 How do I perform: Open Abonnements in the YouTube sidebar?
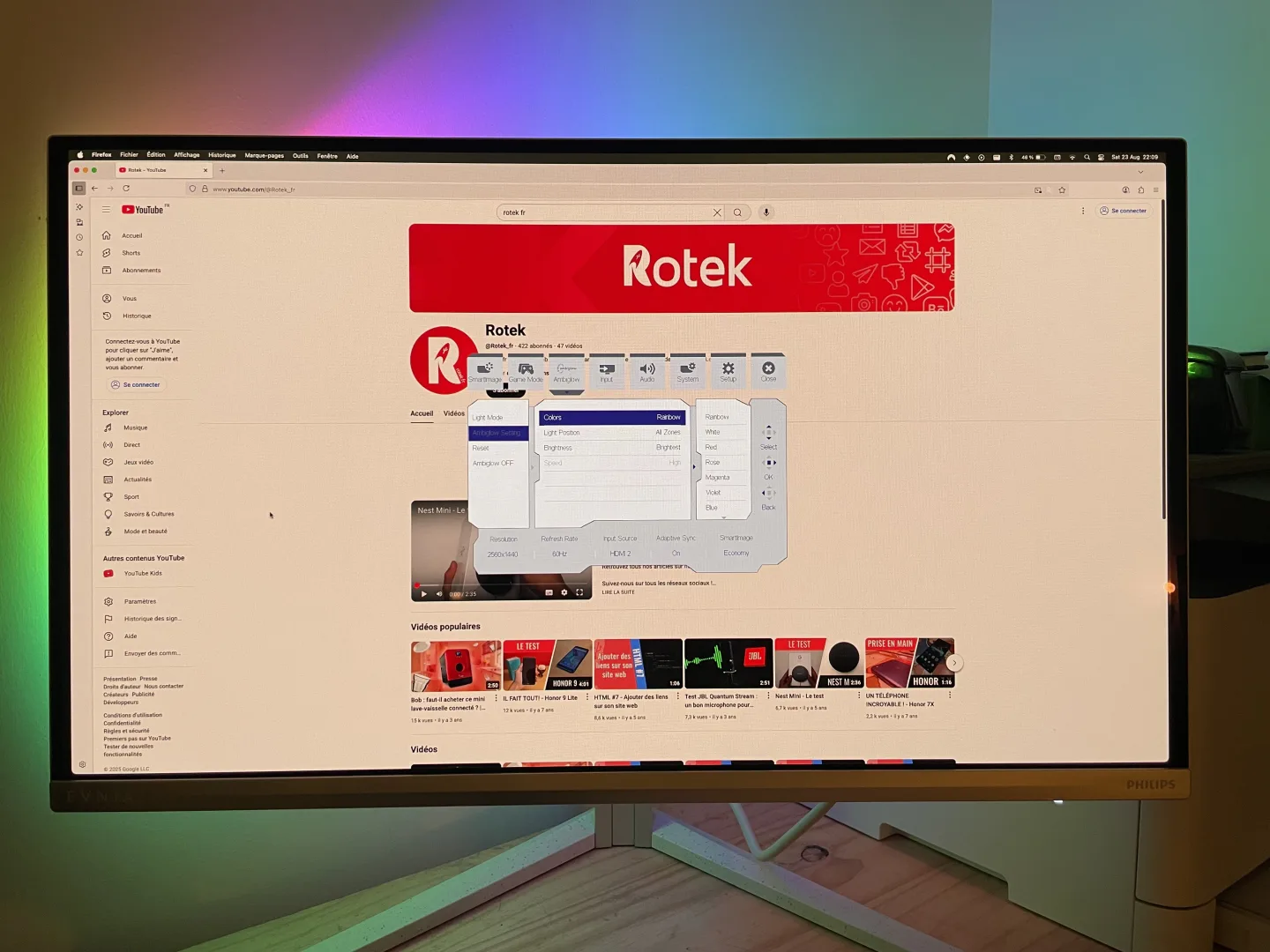pyautogui.click(x=141, y=271)
